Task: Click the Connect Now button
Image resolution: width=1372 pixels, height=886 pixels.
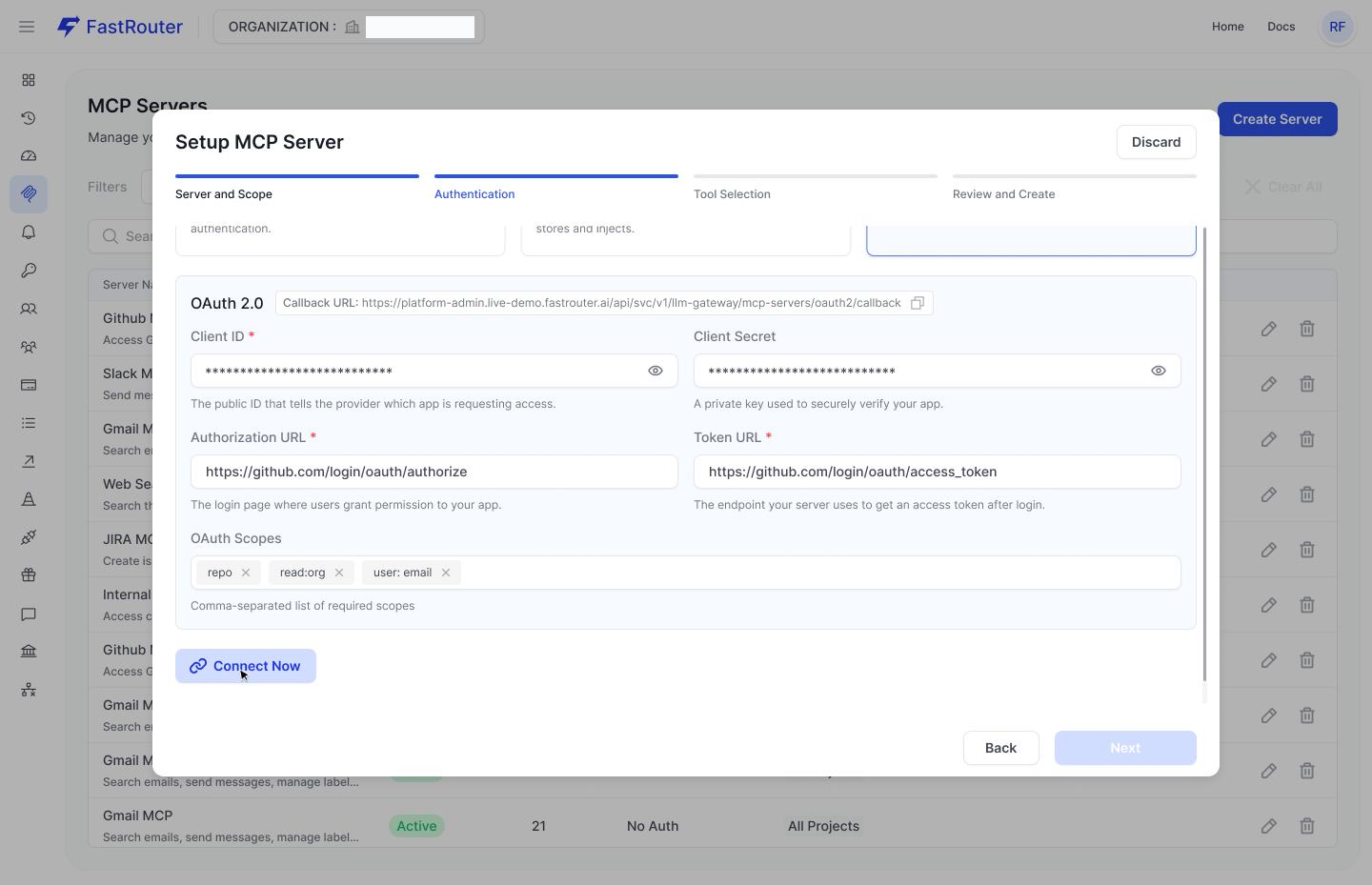Action: pyautogui.click(x=246, y=666)
